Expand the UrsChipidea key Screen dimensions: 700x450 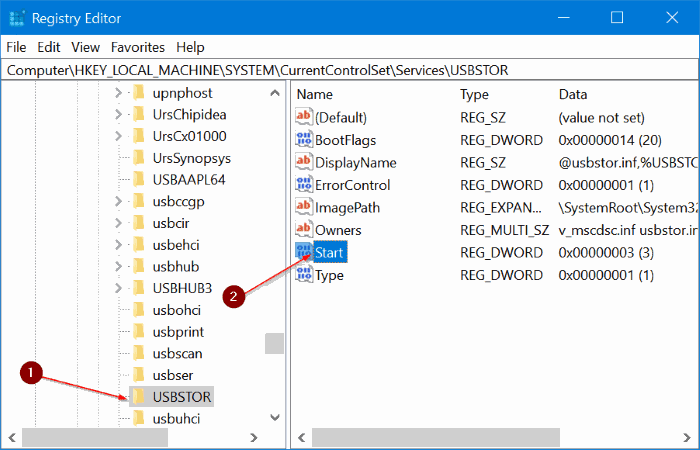118,114
